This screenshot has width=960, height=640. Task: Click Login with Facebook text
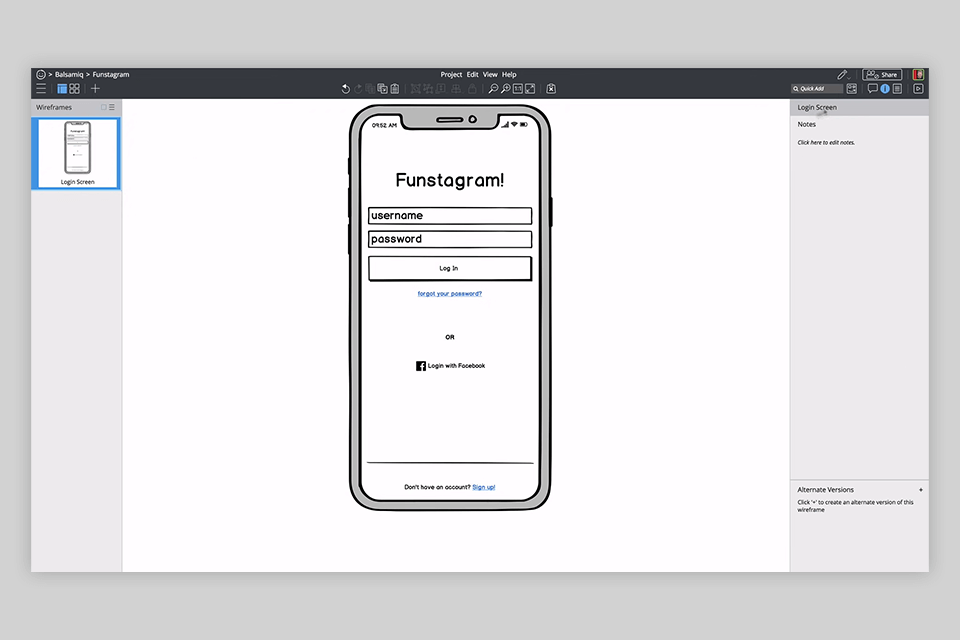tap(456, 366)
